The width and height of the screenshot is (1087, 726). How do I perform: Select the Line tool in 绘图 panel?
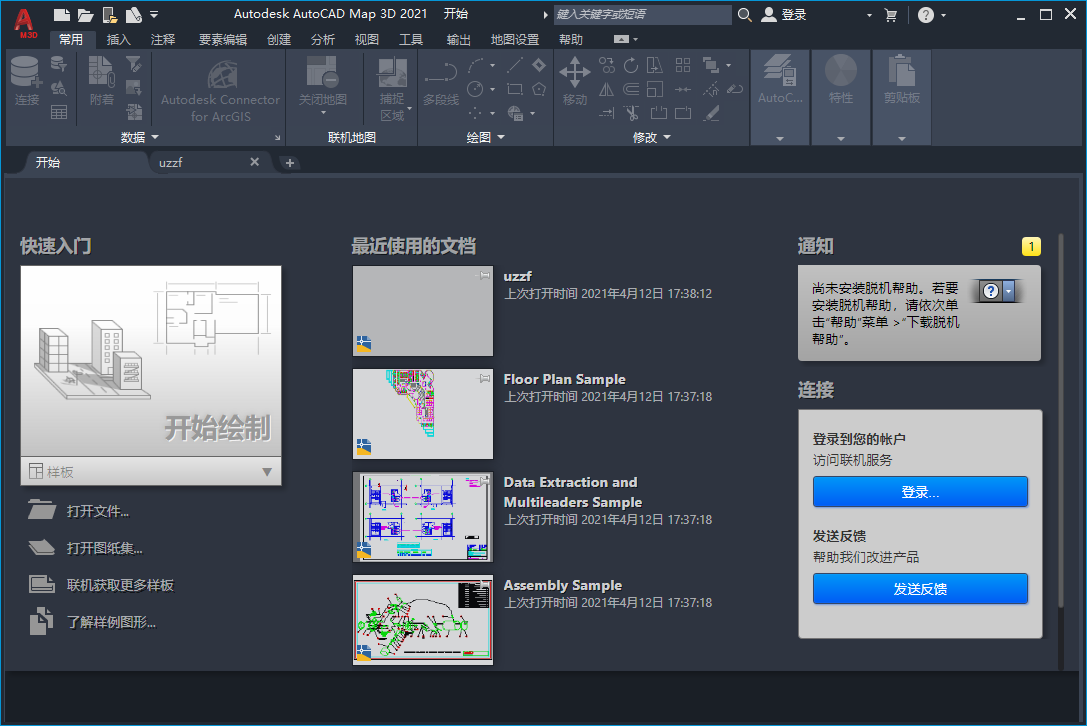tap(515, 65)
